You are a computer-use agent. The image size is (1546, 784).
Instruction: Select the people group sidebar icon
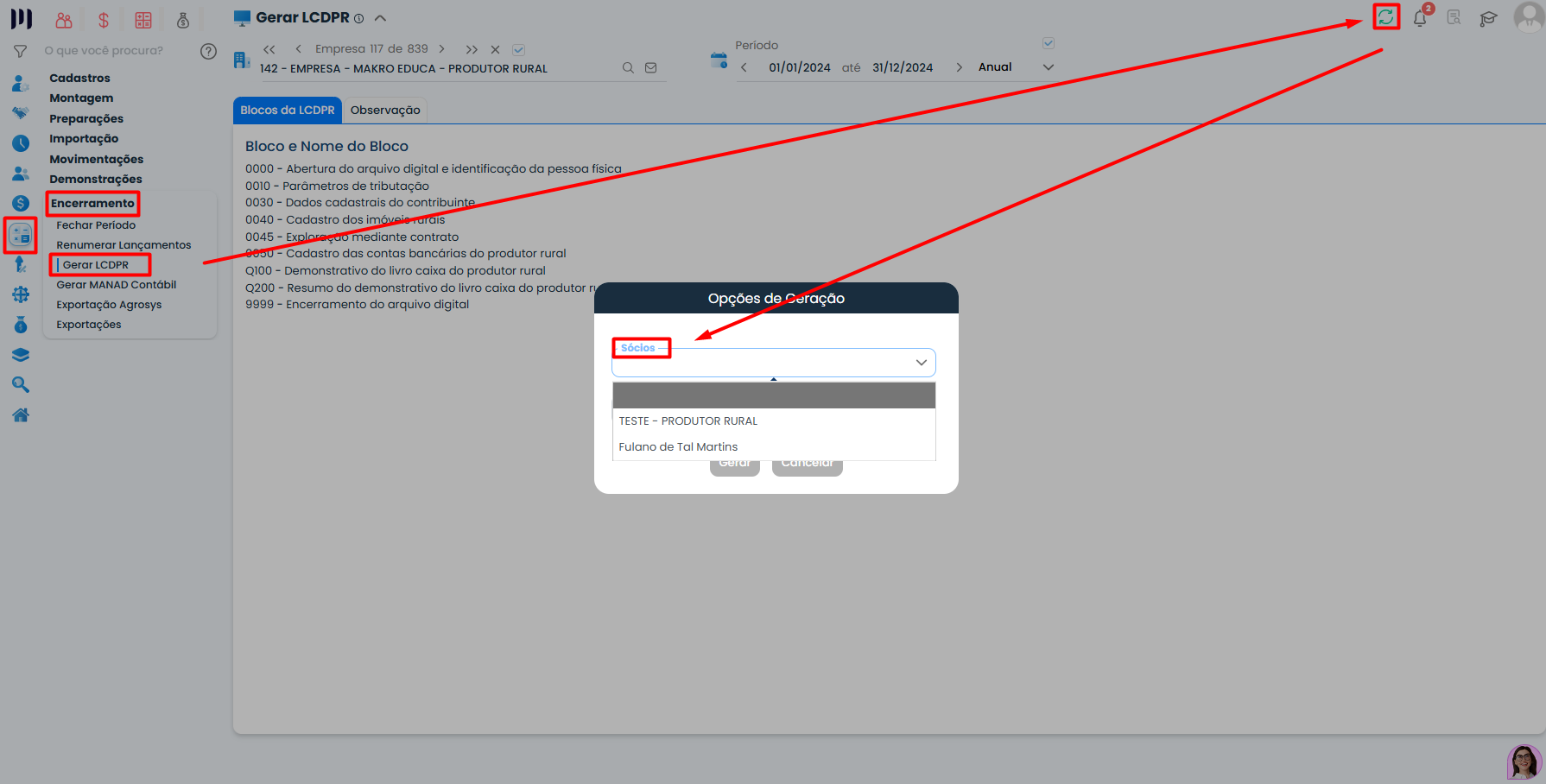click(x=21, y=174)
